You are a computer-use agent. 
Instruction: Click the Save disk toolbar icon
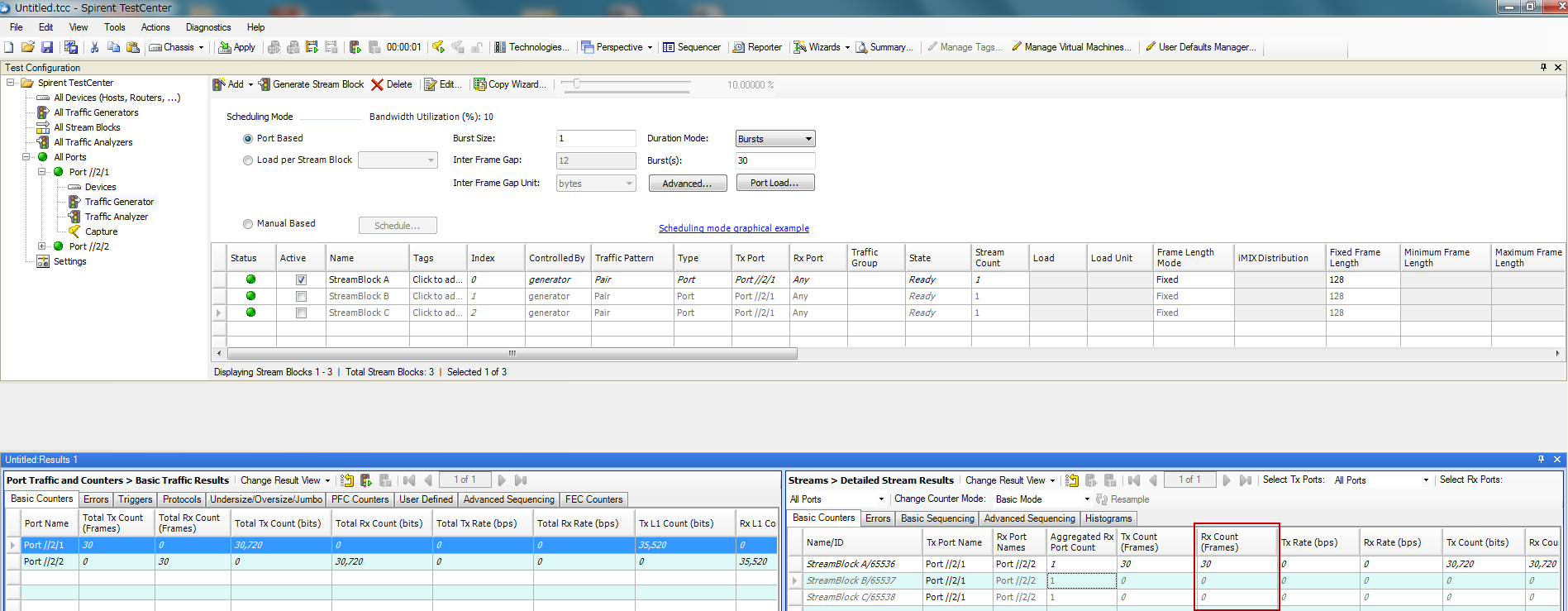(47, 47)
